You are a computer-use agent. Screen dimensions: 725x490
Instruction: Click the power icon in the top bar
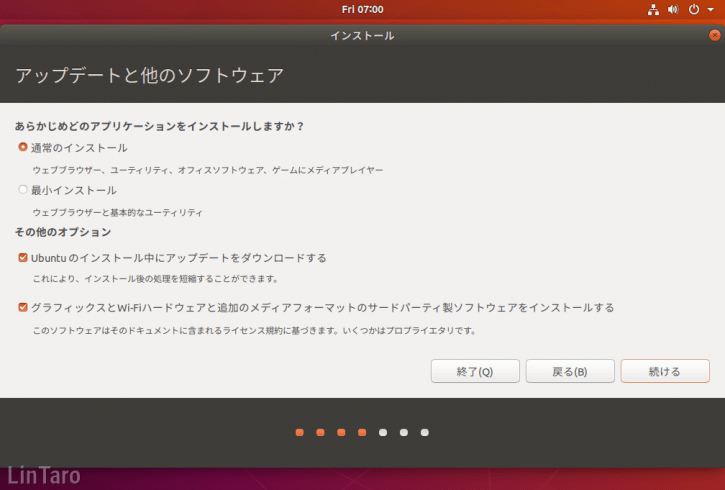[x=694, y=9]
